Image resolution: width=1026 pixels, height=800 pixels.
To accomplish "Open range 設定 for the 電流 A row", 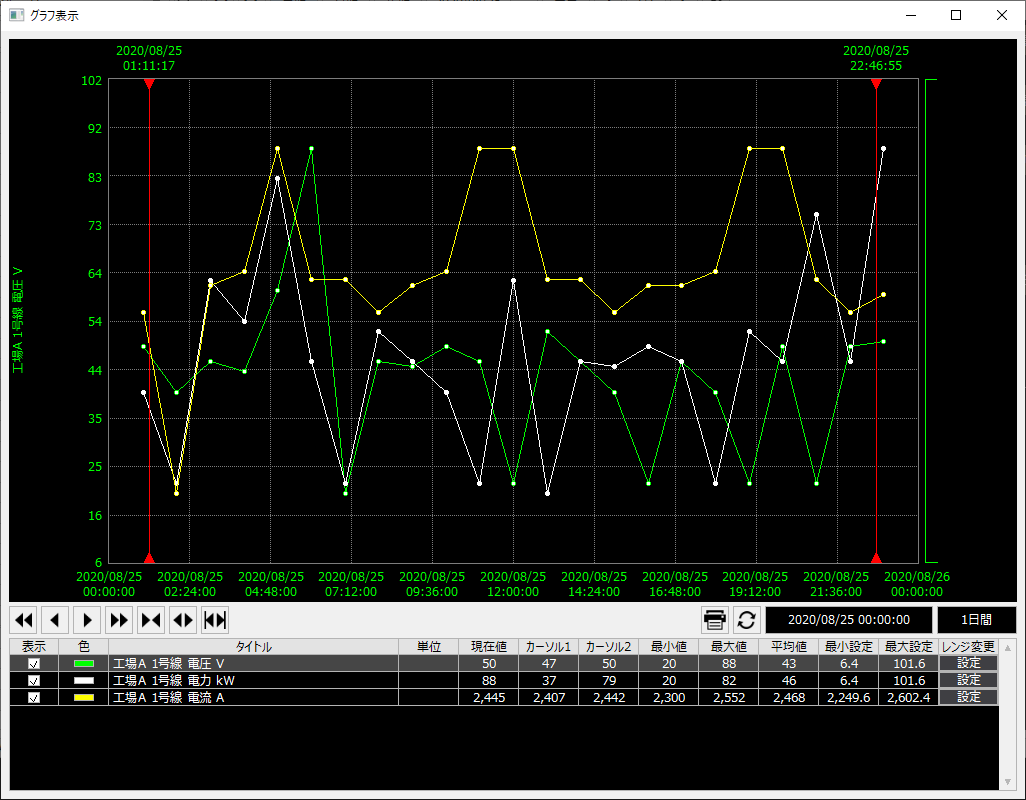I will [x=968, y=698].
